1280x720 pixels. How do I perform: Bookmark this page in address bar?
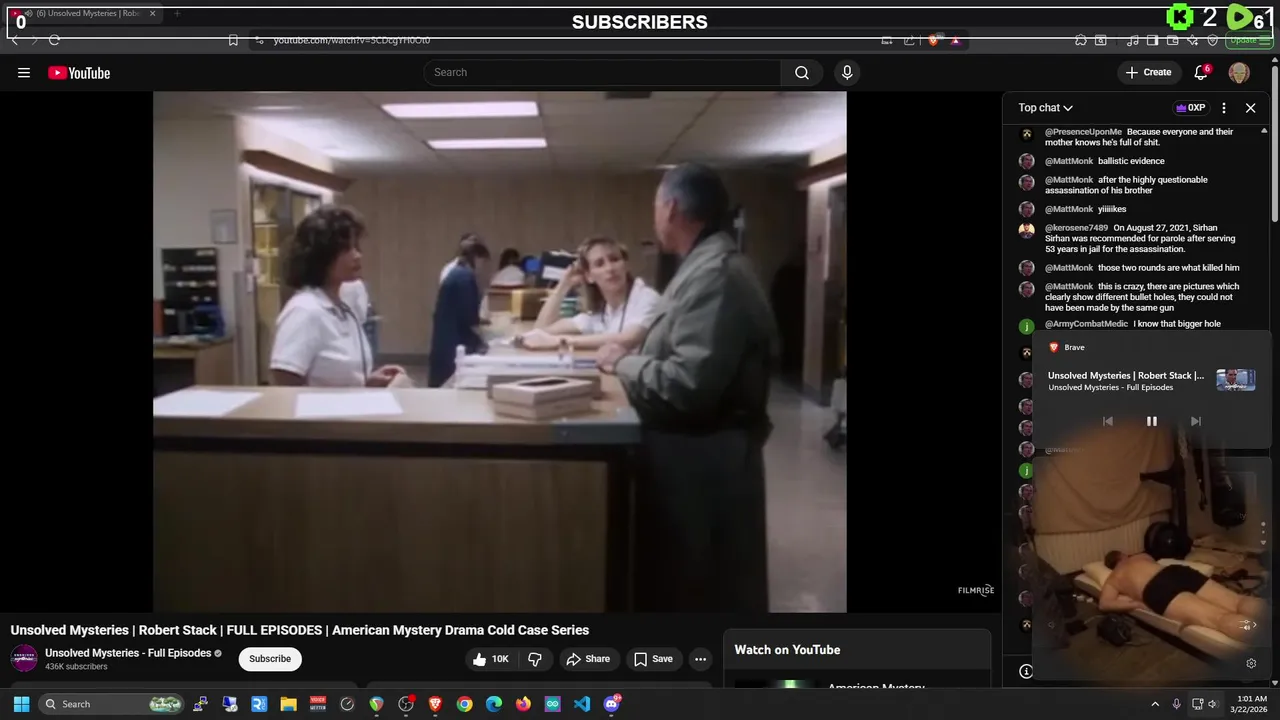tap(233, 40)
